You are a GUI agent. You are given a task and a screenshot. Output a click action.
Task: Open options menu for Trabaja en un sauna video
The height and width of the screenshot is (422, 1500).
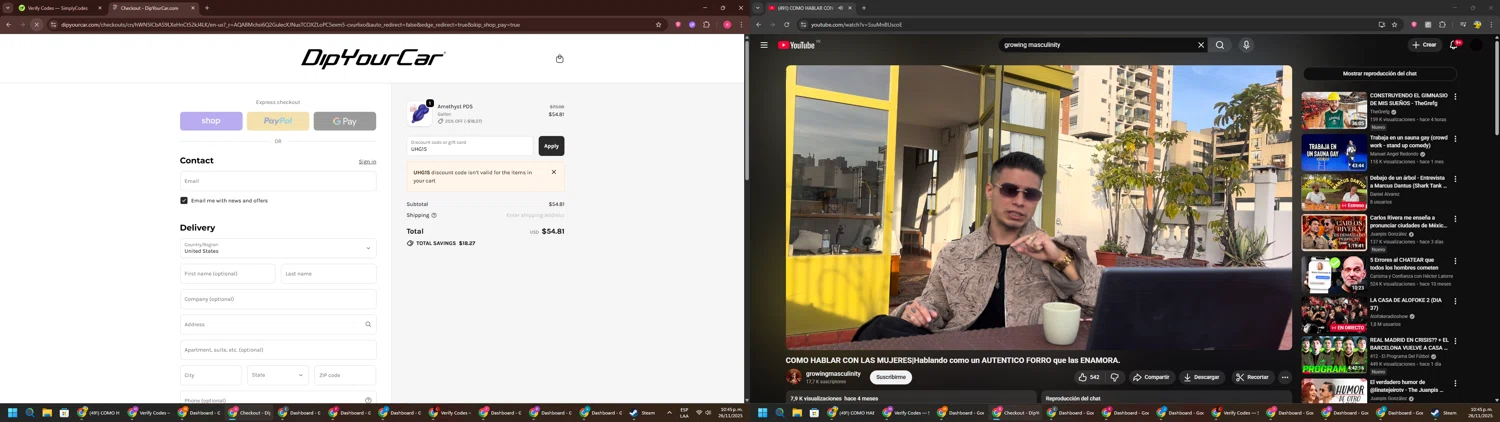coord(1455,139)
